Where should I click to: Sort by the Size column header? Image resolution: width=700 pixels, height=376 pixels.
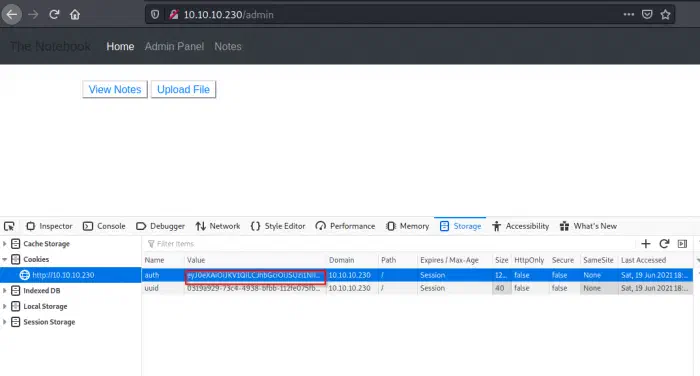[502, 260]
